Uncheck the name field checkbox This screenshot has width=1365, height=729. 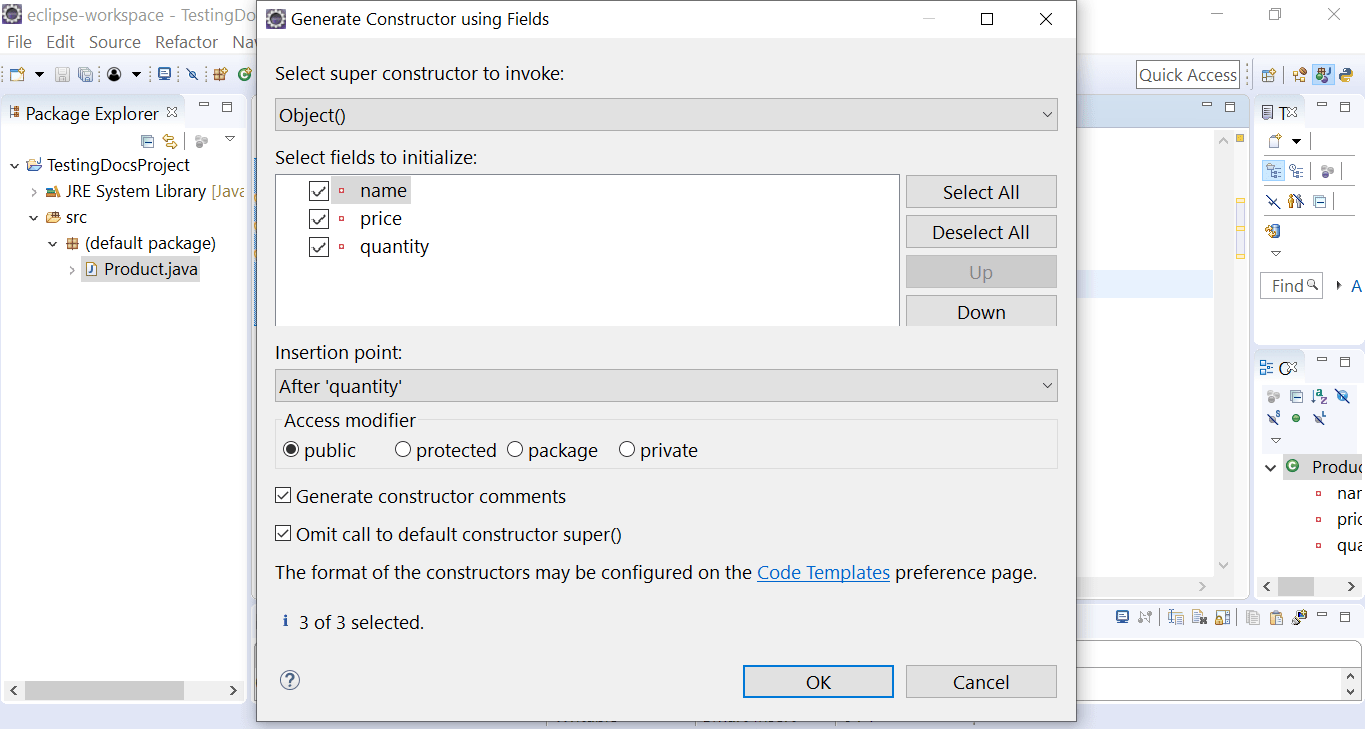pos(319,190)
